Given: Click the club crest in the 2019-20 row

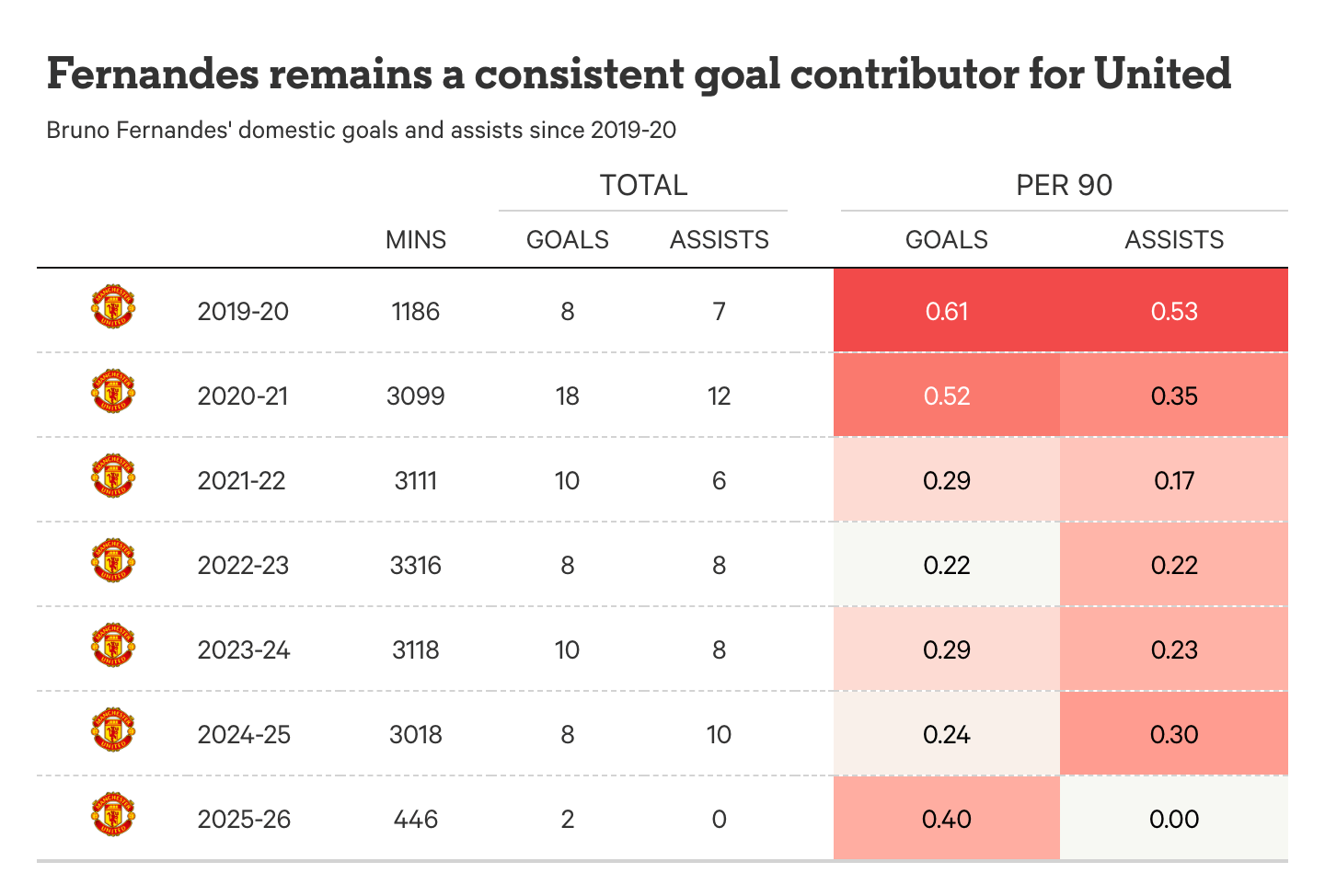Looking at the screenshot, I should (113, 307).
